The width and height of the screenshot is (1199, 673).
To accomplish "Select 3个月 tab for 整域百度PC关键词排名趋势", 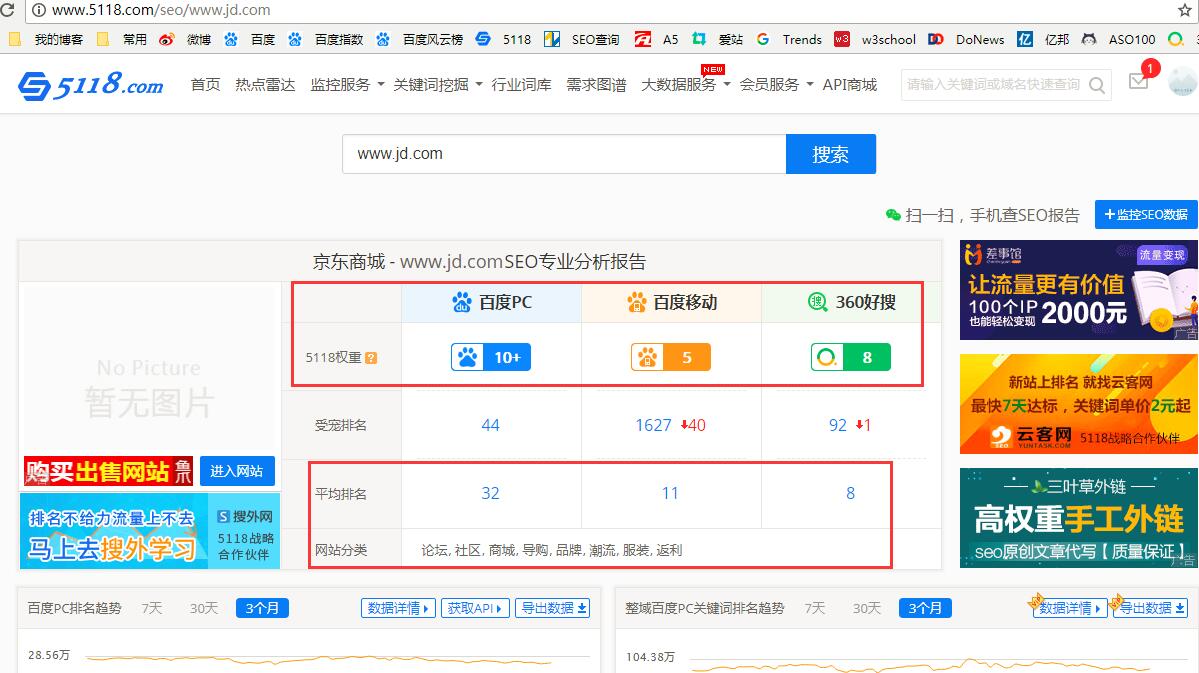I will [x=925, y=609].
